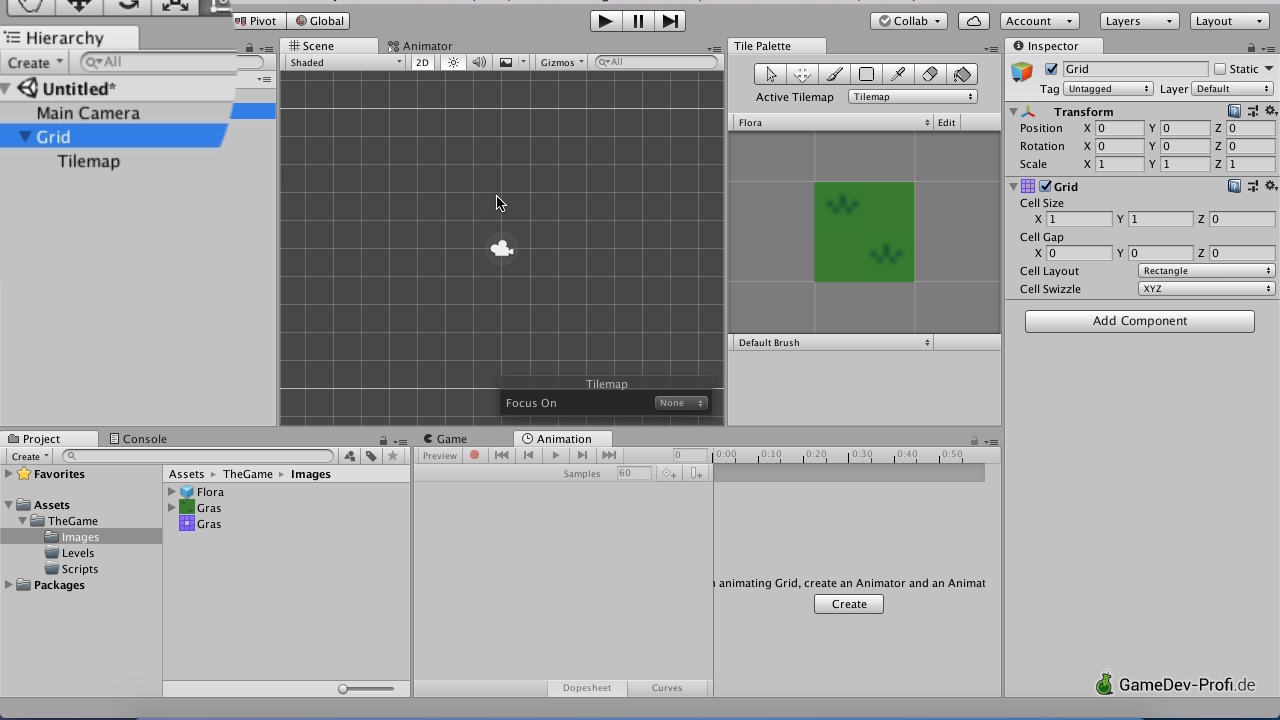Viewport: 1280px width, 720px height.
Task: Select the box fill rectangle tool
Action: (866, 74)
